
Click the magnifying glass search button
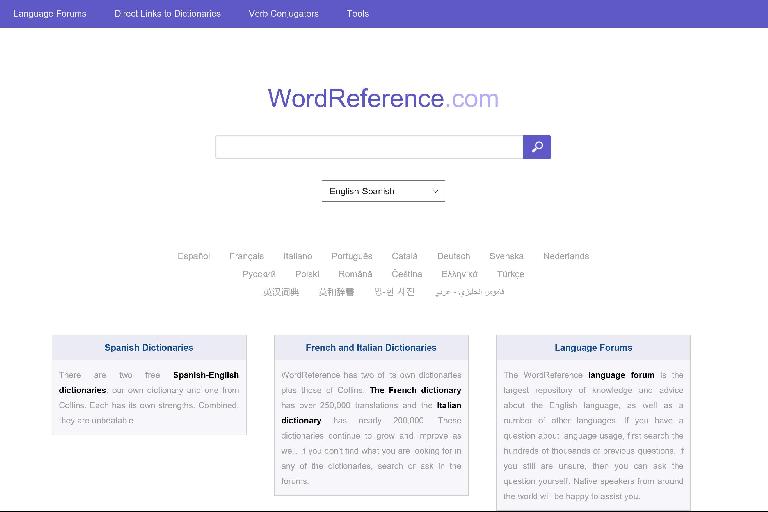(537, 147)
